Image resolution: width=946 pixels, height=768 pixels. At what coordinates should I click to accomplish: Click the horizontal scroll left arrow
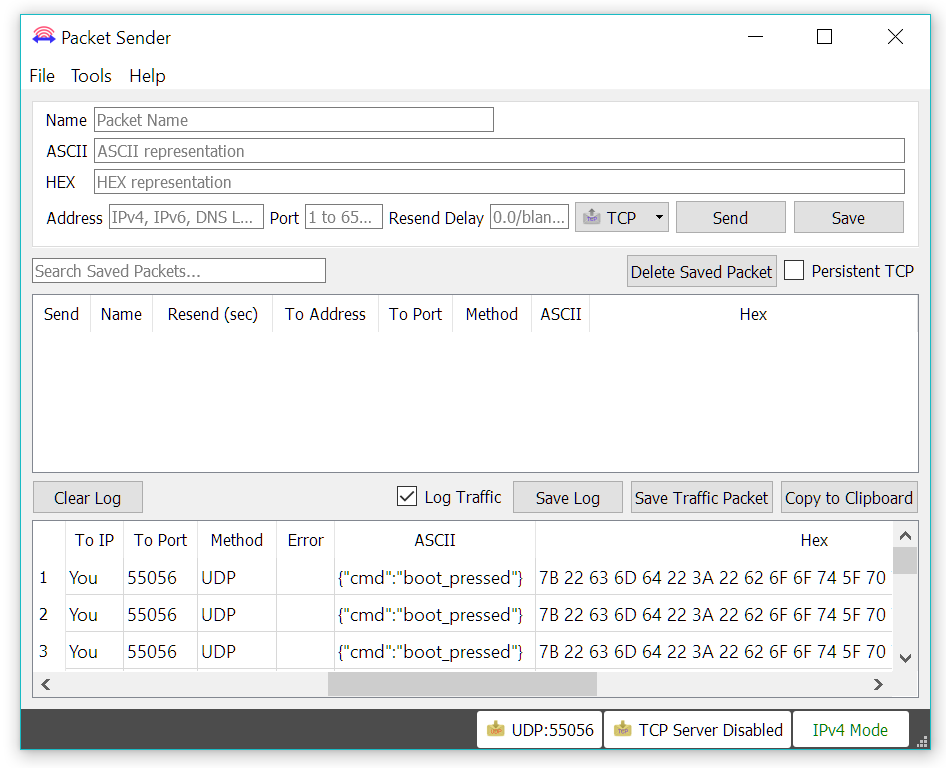point(46,684)
